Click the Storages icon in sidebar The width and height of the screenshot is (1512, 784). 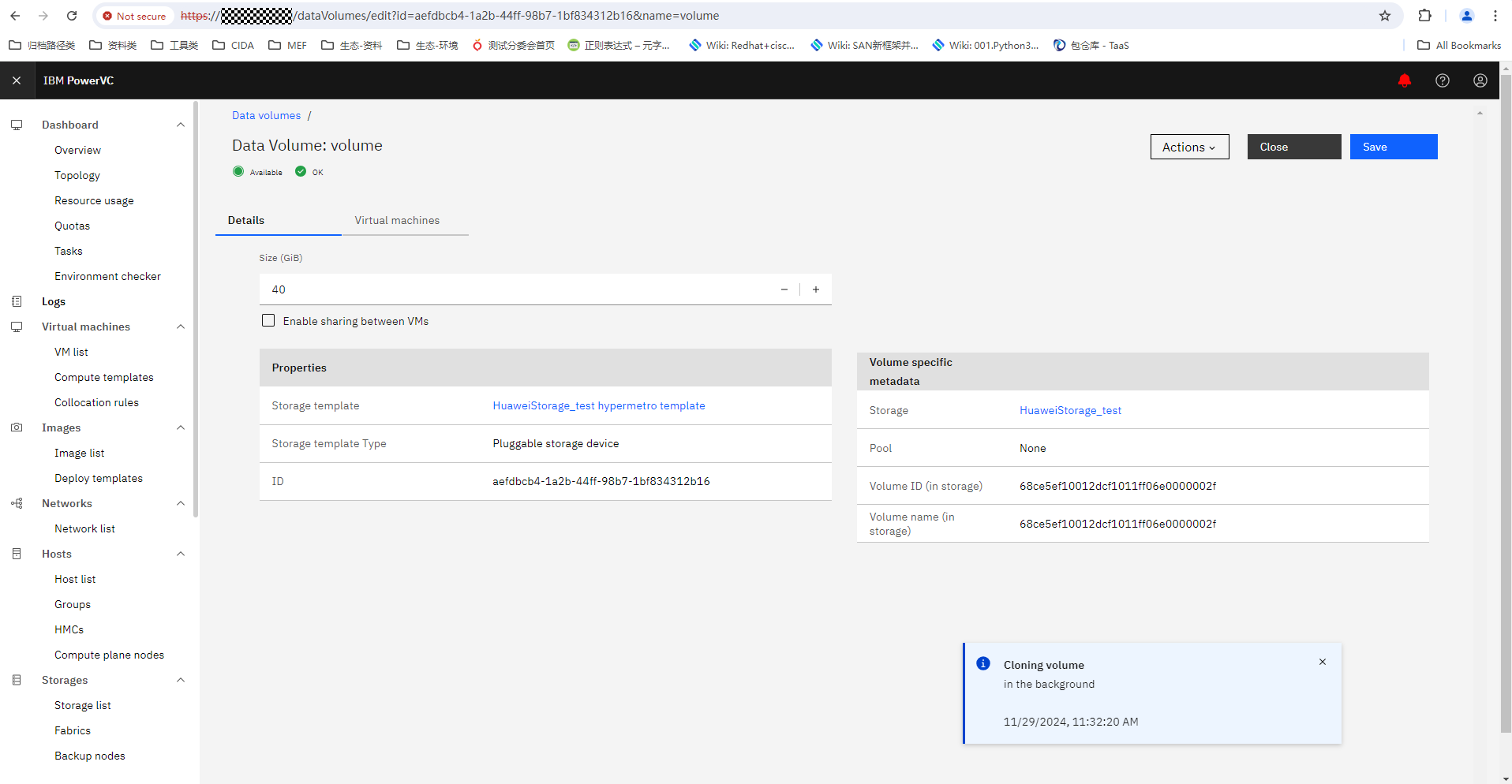17,680
